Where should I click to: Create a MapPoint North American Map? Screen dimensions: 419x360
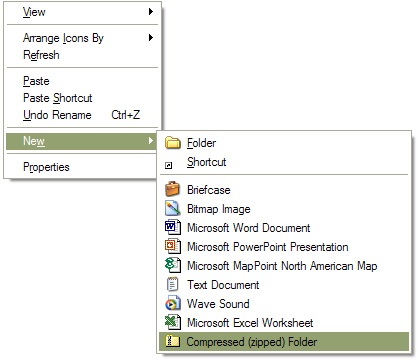coord(284,266)
